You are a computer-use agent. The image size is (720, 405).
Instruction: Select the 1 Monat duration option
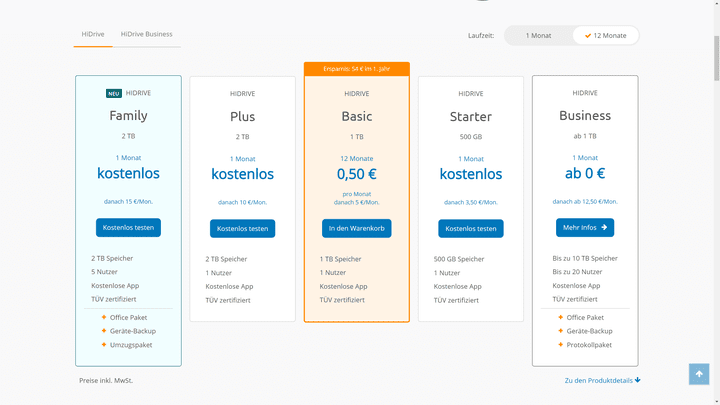(x=538, y=35)
